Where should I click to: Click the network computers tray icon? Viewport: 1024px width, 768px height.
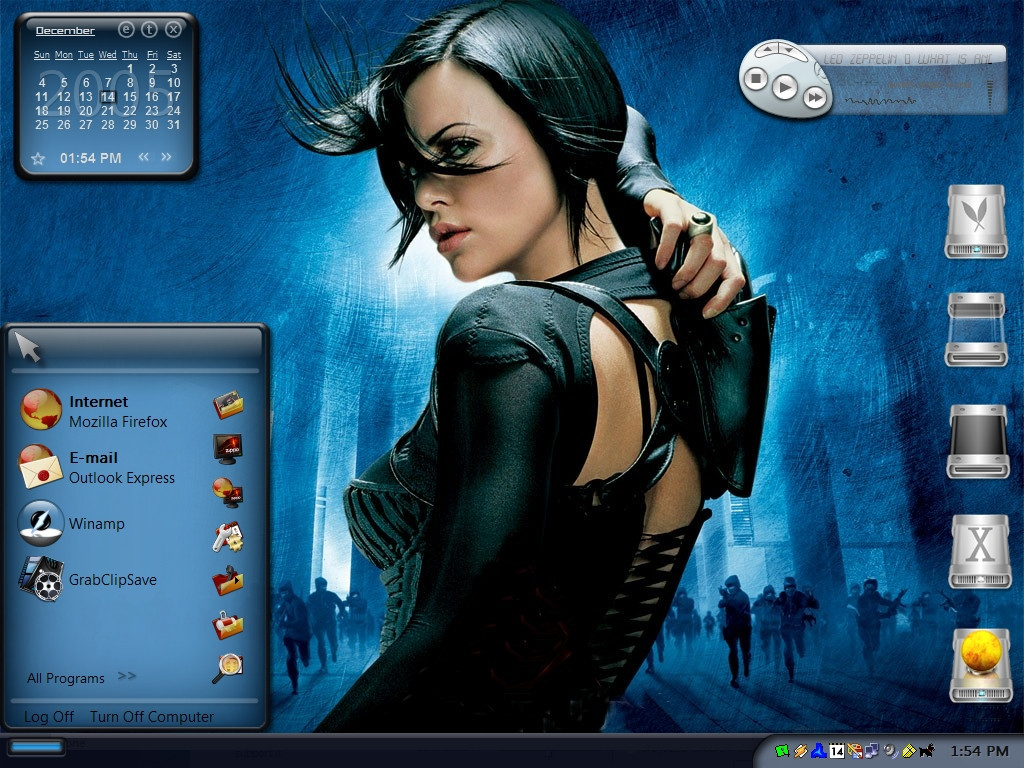click(872, 751)
